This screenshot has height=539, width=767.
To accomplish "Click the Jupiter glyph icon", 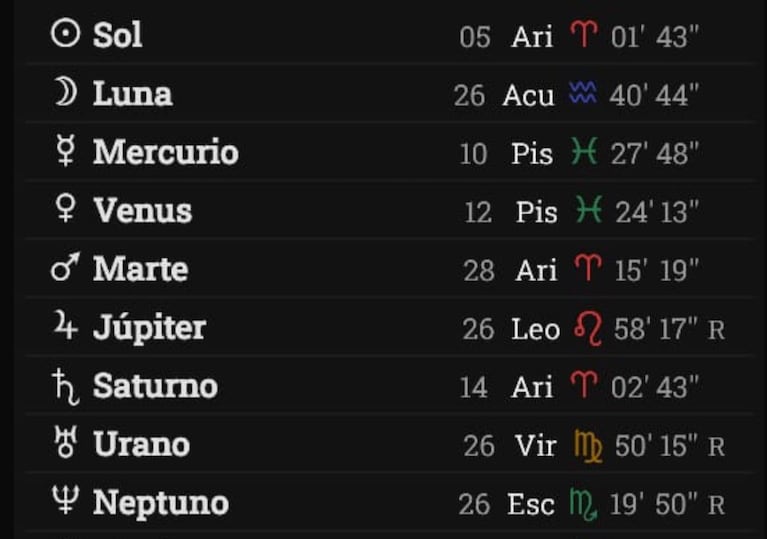I will 65,327.
